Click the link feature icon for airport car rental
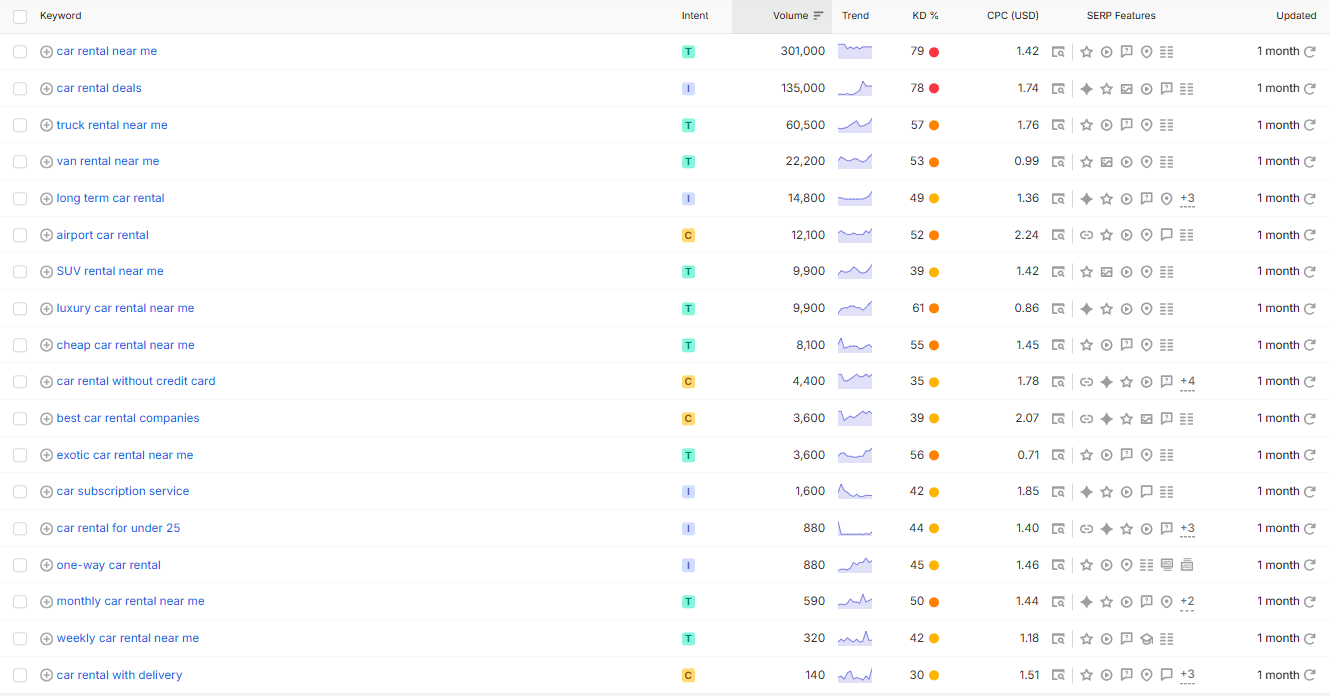The height and width of the screenshot is (696, 1330). (1086, 235)
